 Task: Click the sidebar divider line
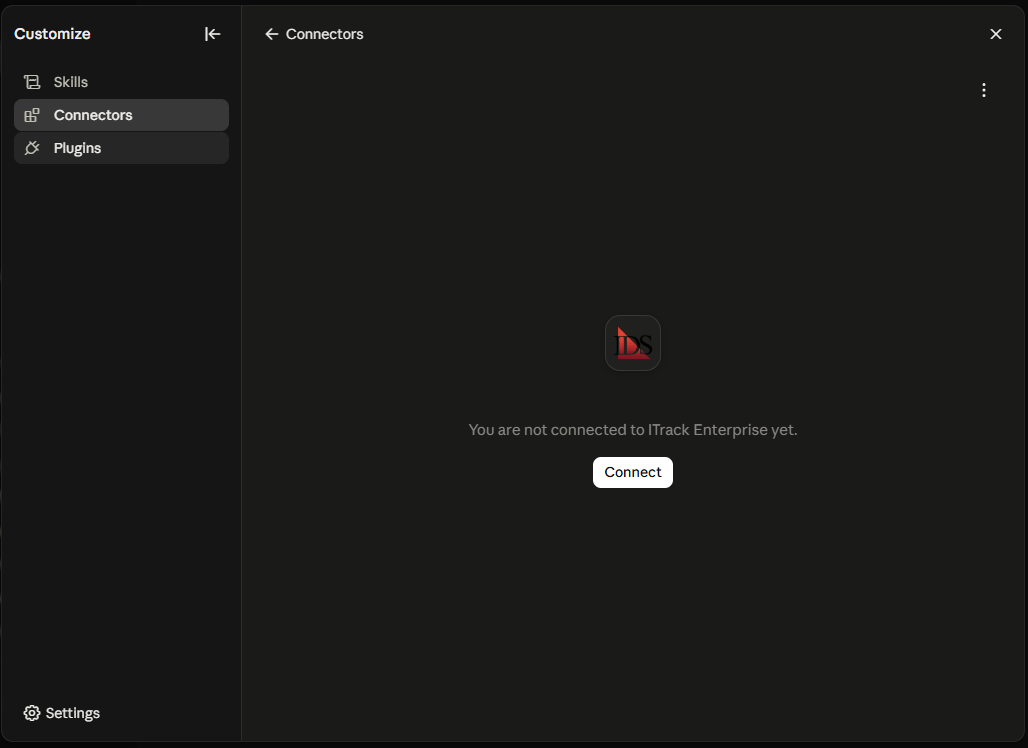click(x=241, y=374)
